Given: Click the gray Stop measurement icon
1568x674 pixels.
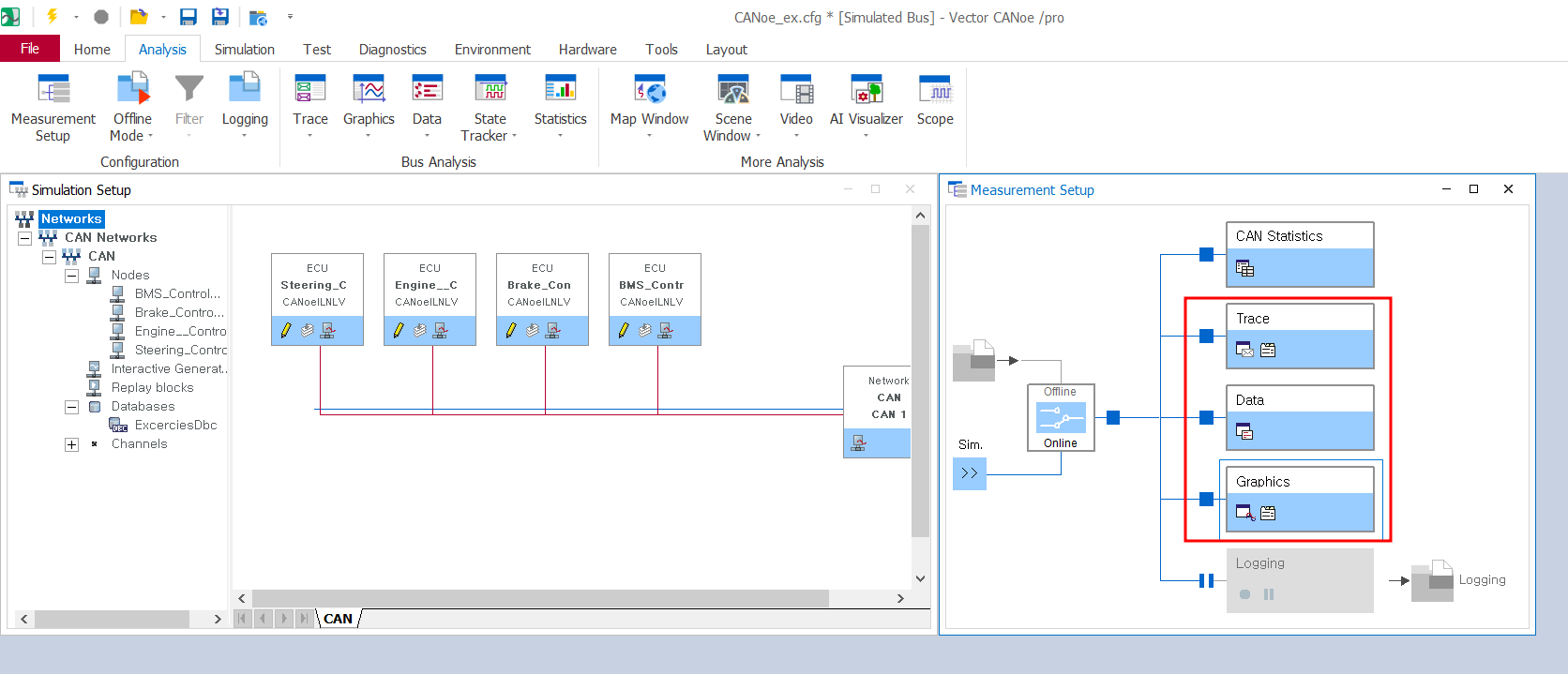Looking at the screenshot, I should click(x=101, y=17).
